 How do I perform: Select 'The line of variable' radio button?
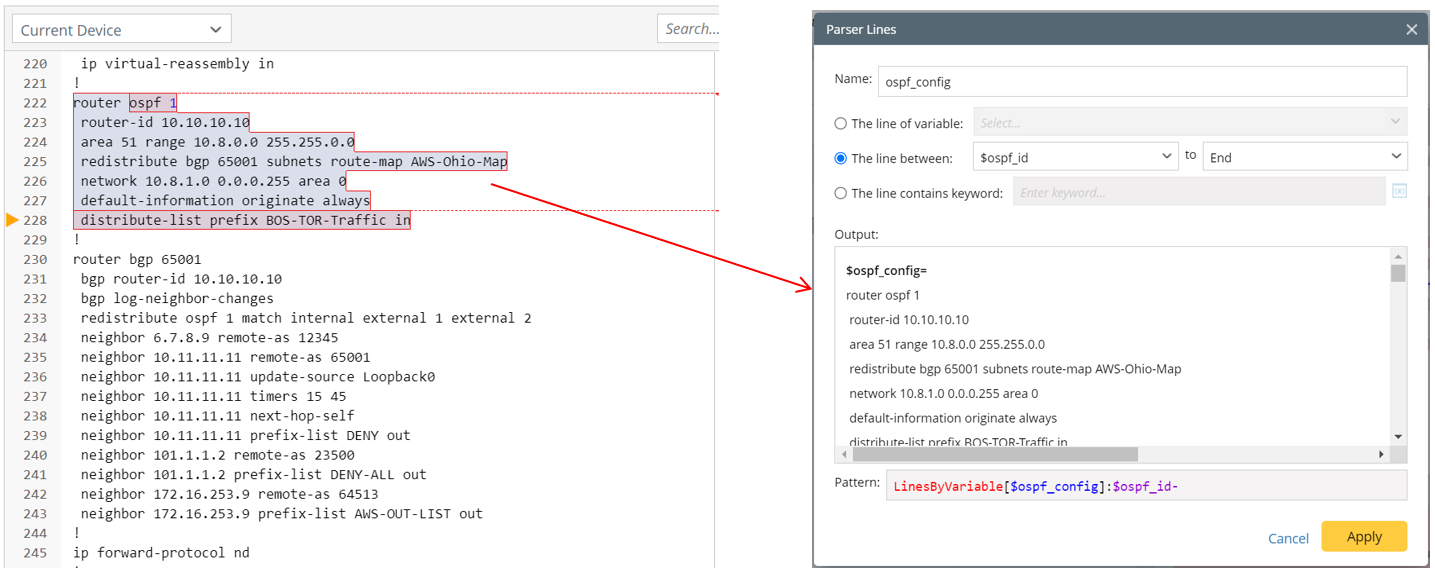[840, 124]
